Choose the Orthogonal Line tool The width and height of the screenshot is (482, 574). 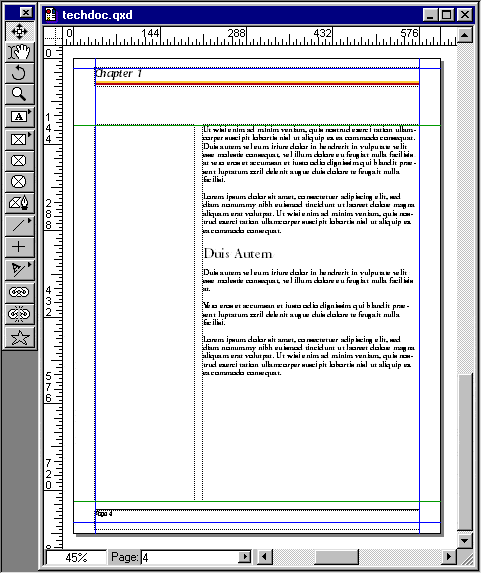pyautogui.click(x=19, y=247)
